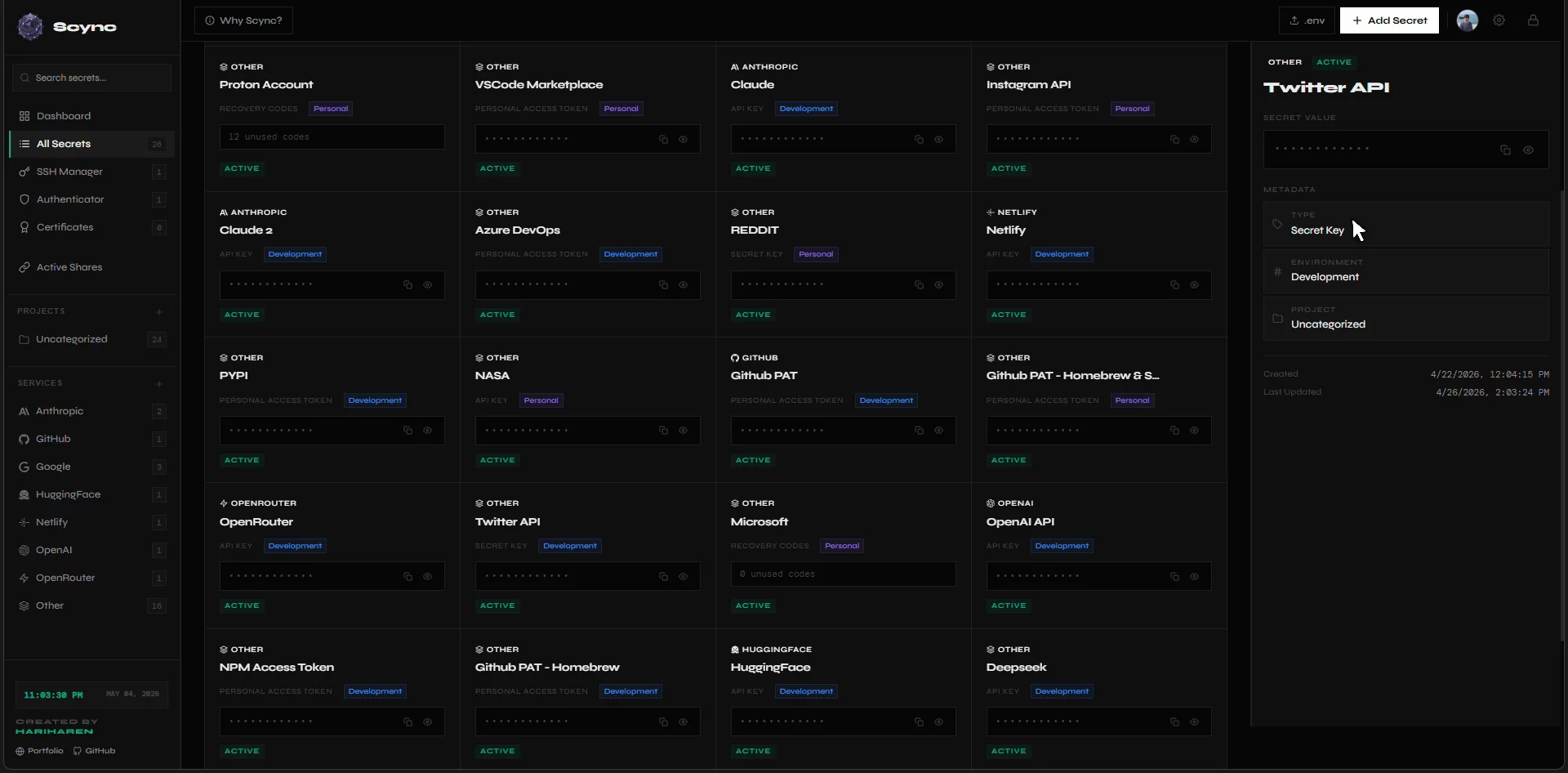Copy the Deepseek API key
1568x773 pixels.
[x=1174, y=722]
